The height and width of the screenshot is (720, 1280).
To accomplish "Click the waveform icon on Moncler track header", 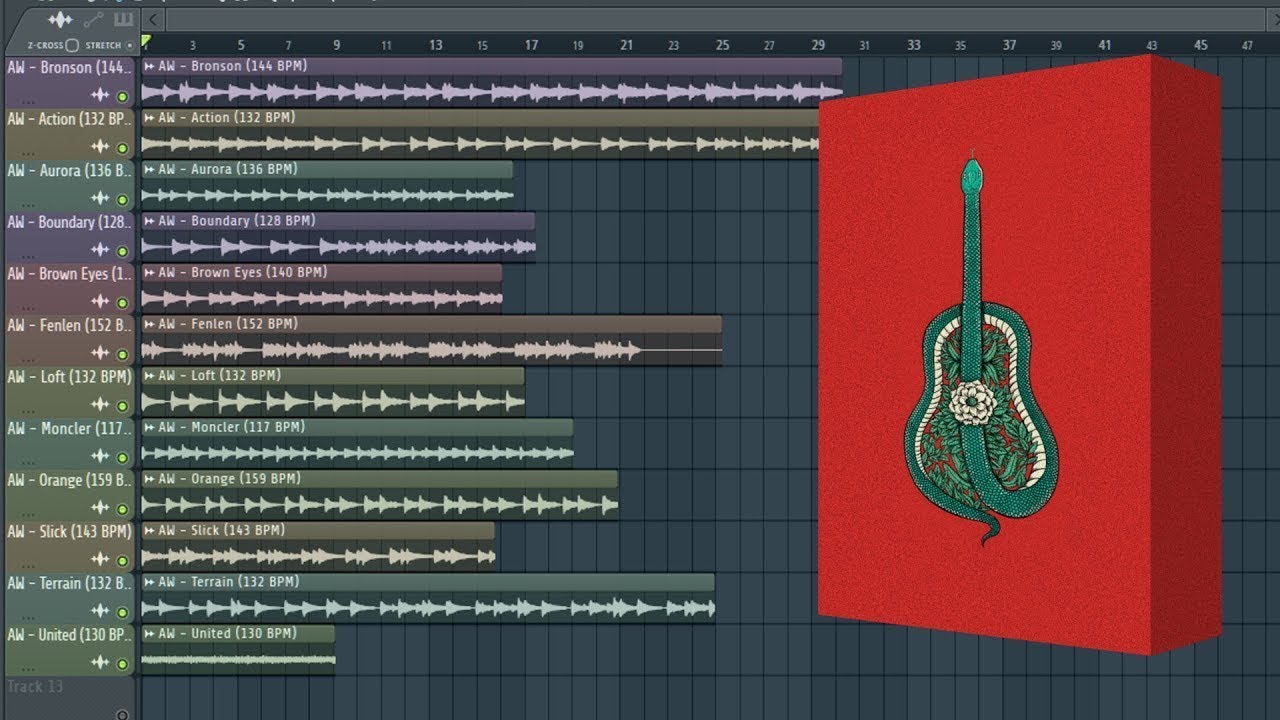I will [100, 457].
